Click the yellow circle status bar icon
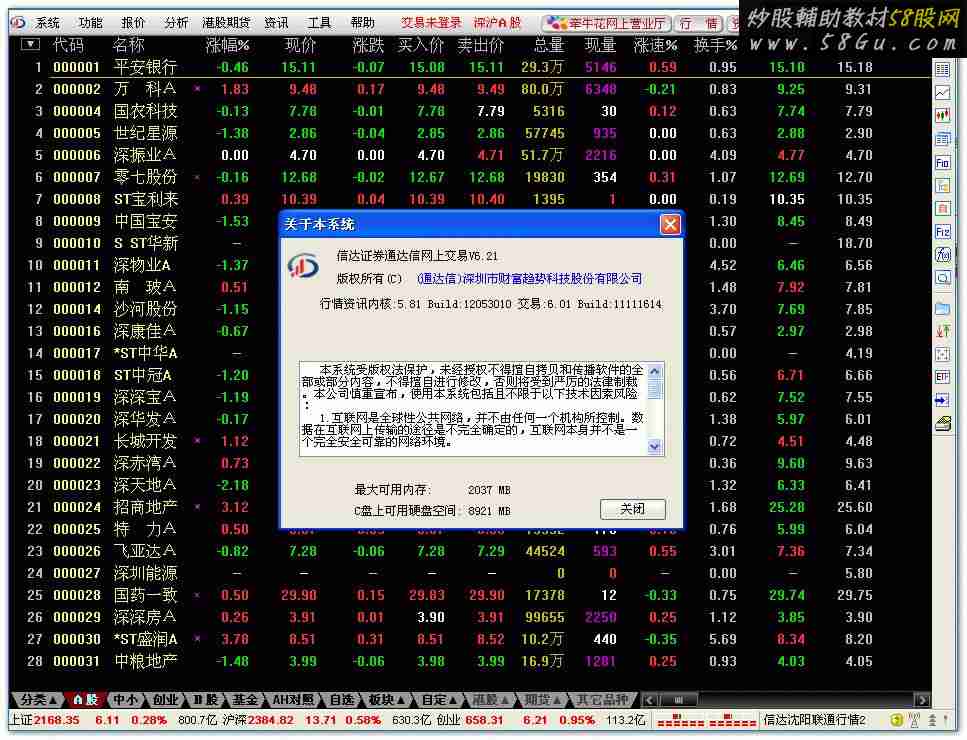The height and width of the screenshot is (740, 967). (897, 720)
